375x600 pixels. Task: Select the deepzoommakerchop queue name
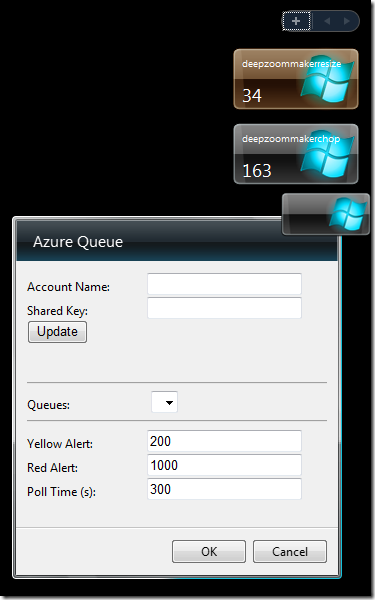point(291,139)
